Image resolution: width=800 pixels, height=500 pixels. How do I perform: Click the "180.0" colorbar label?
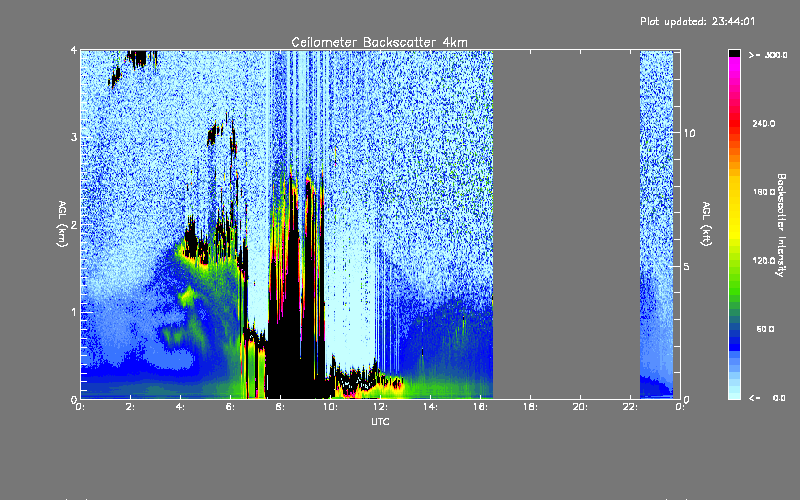tap(764, 192)
